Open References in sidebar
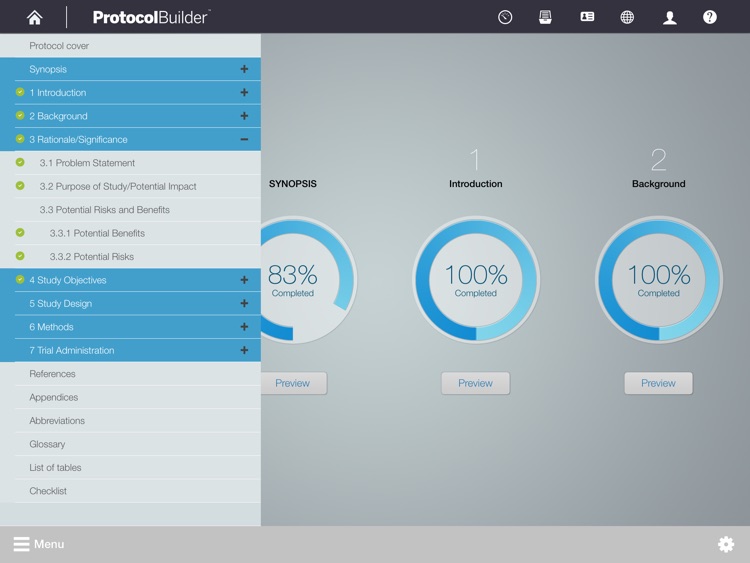 pyautogui.click(x=130, y=374)
